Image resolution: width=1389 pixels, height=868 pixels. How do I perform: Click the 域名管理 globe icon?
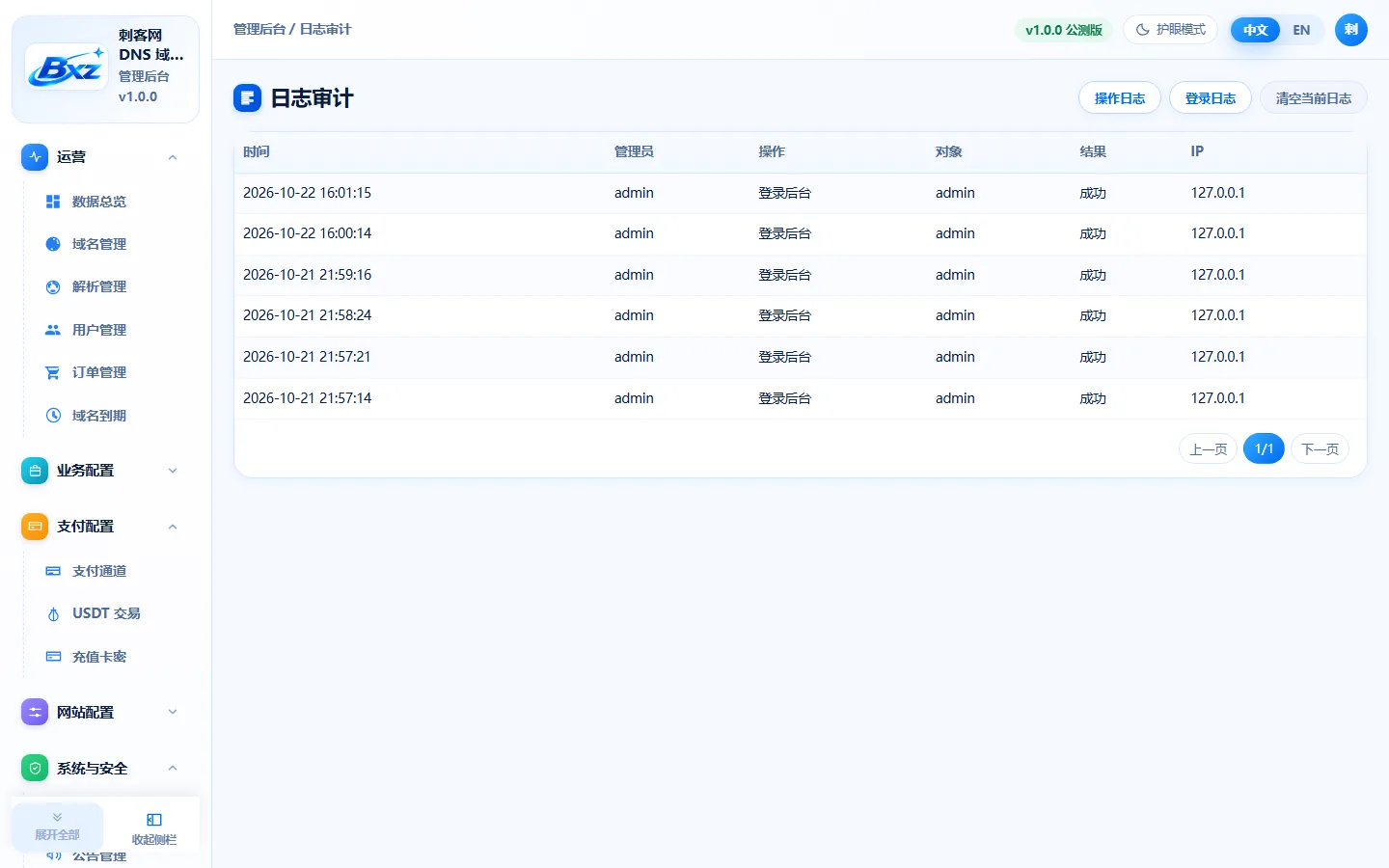coord(53,244)
